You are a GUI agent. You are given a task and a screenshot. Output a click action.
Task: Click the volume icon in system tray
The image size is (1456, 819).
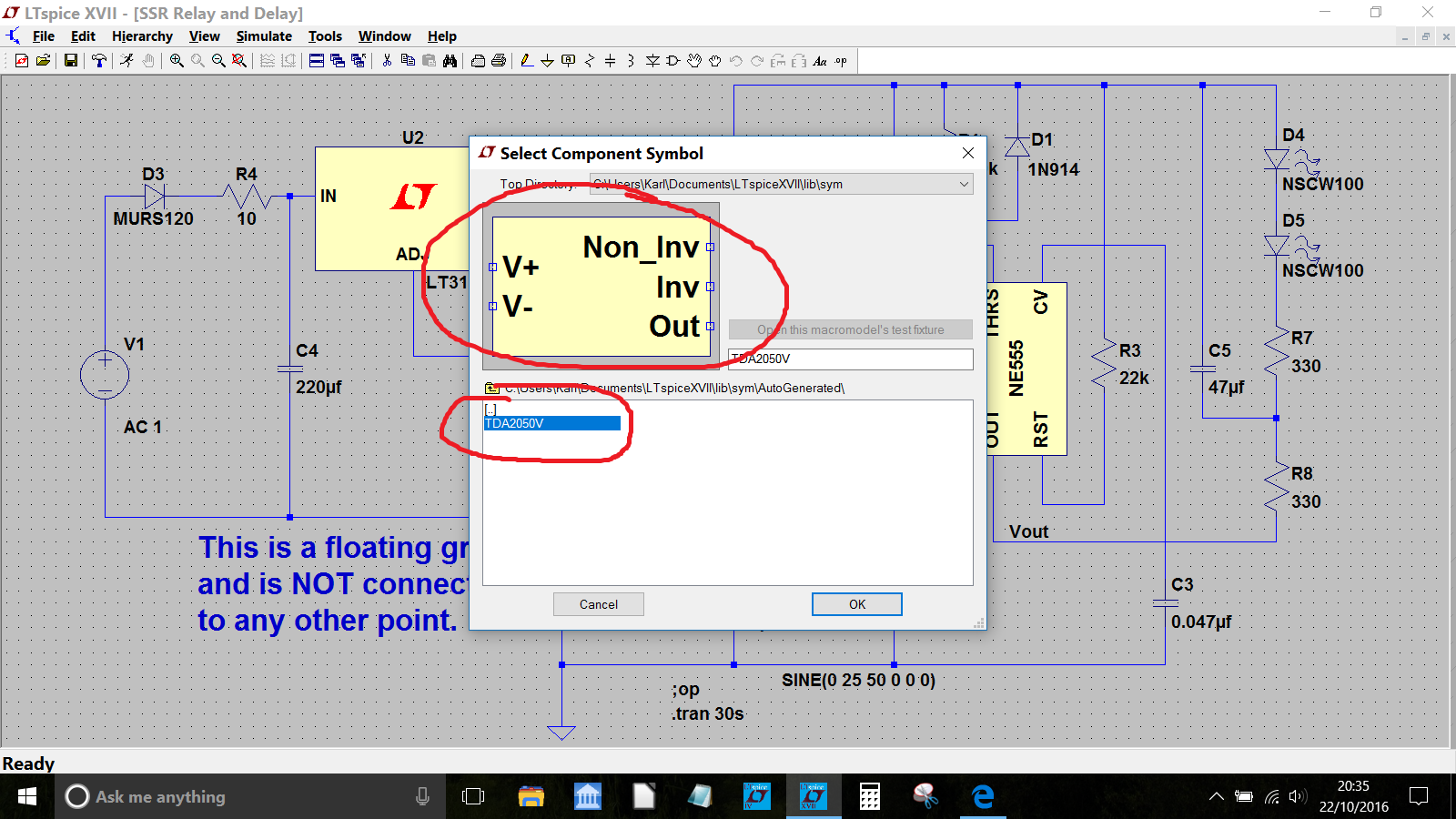pyautogui.click(x=1299, y=796)
